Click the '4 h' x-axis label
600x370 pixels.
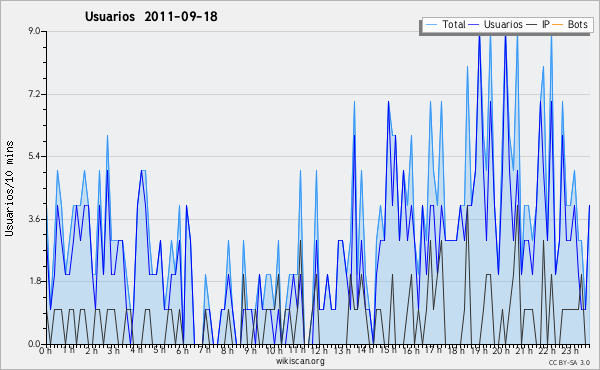(x=137, y=351)
